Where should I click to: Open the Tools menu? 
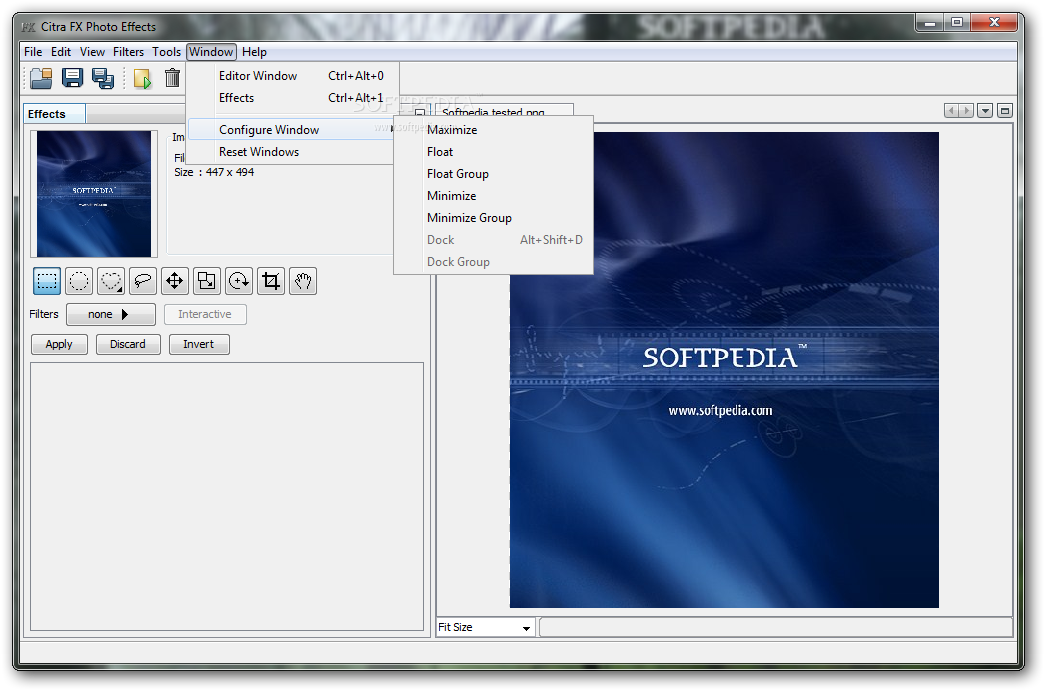click(x=166, y=52)
